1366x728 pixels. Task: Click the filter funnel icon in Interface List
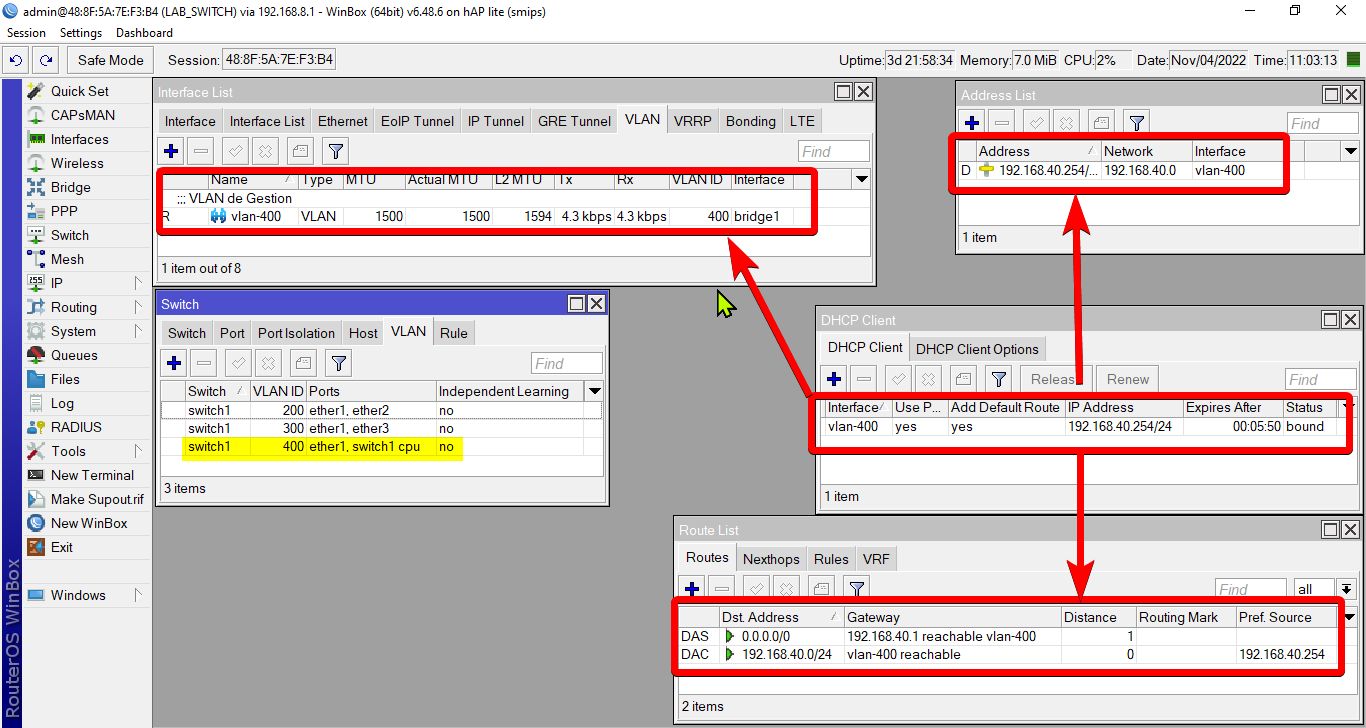(336, 151)
